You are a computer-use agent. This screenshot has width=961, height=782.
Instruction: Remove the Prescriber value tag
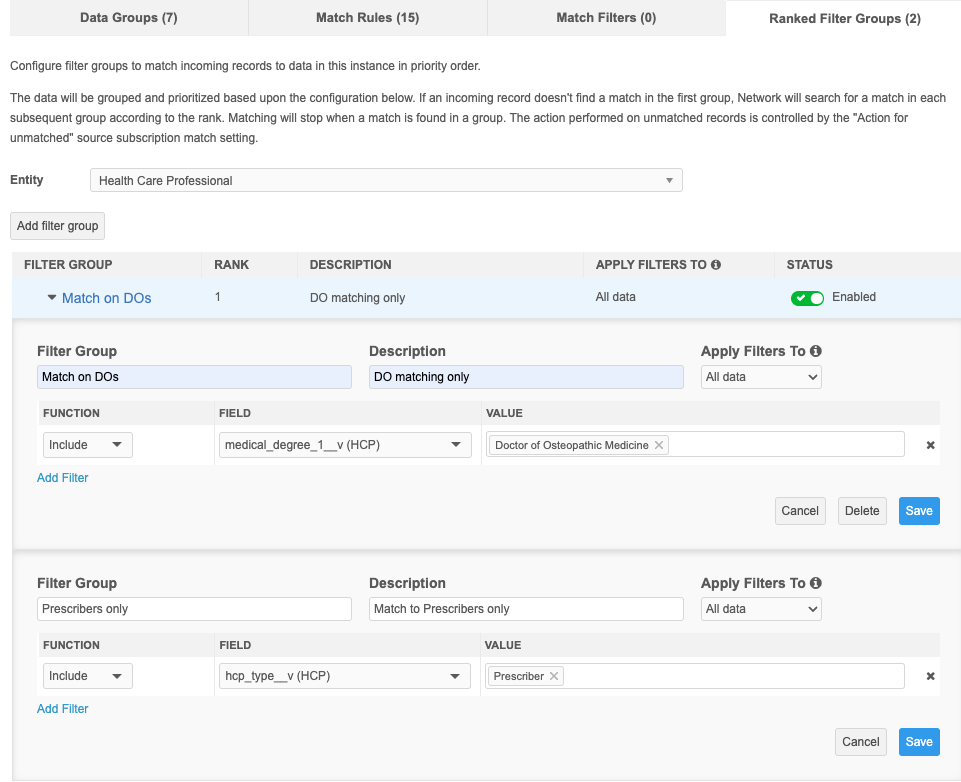tap(554, 676)
